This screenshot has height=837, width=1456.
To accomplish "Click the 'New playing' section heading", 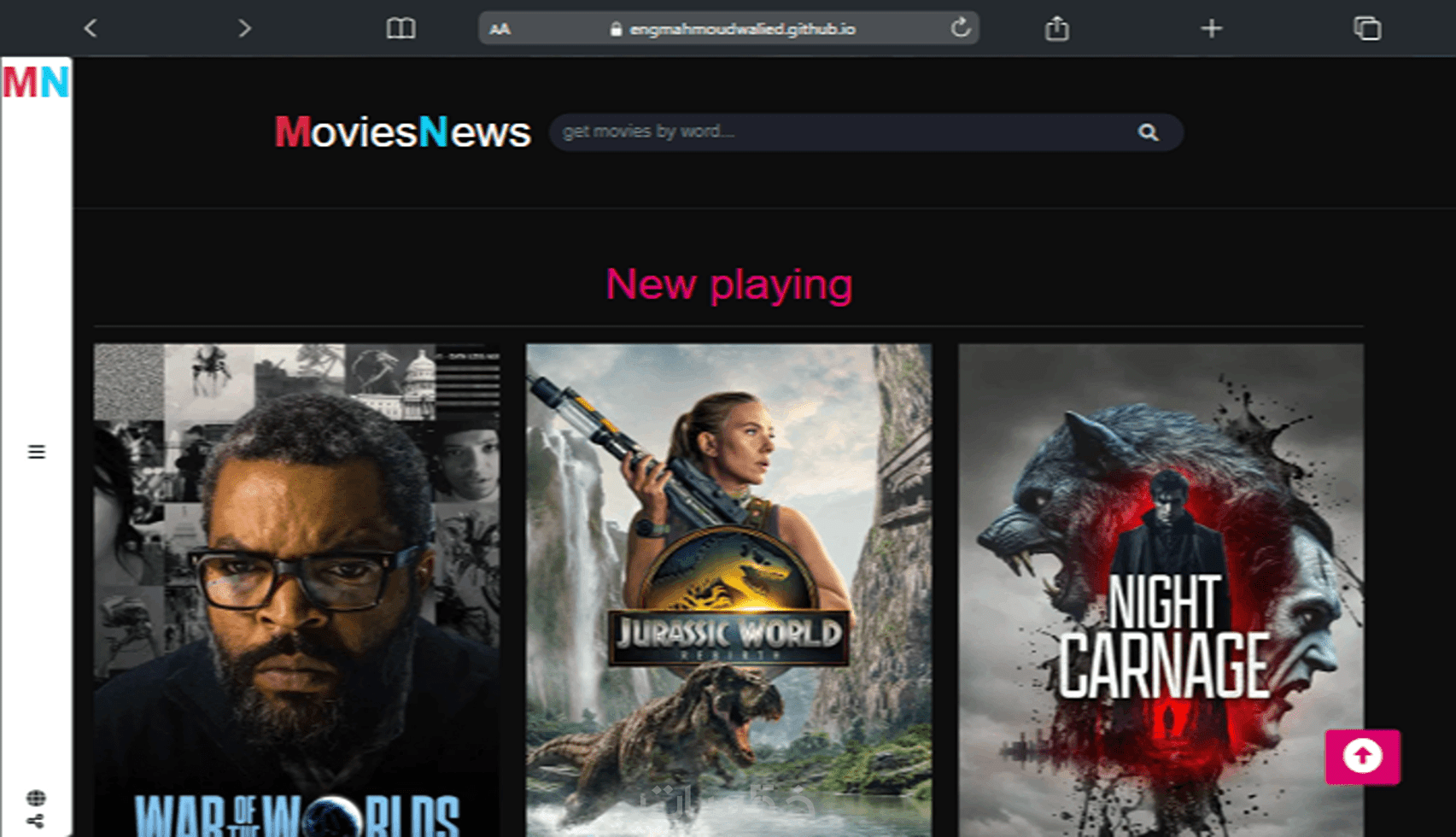I will click(x=729, y=284).
